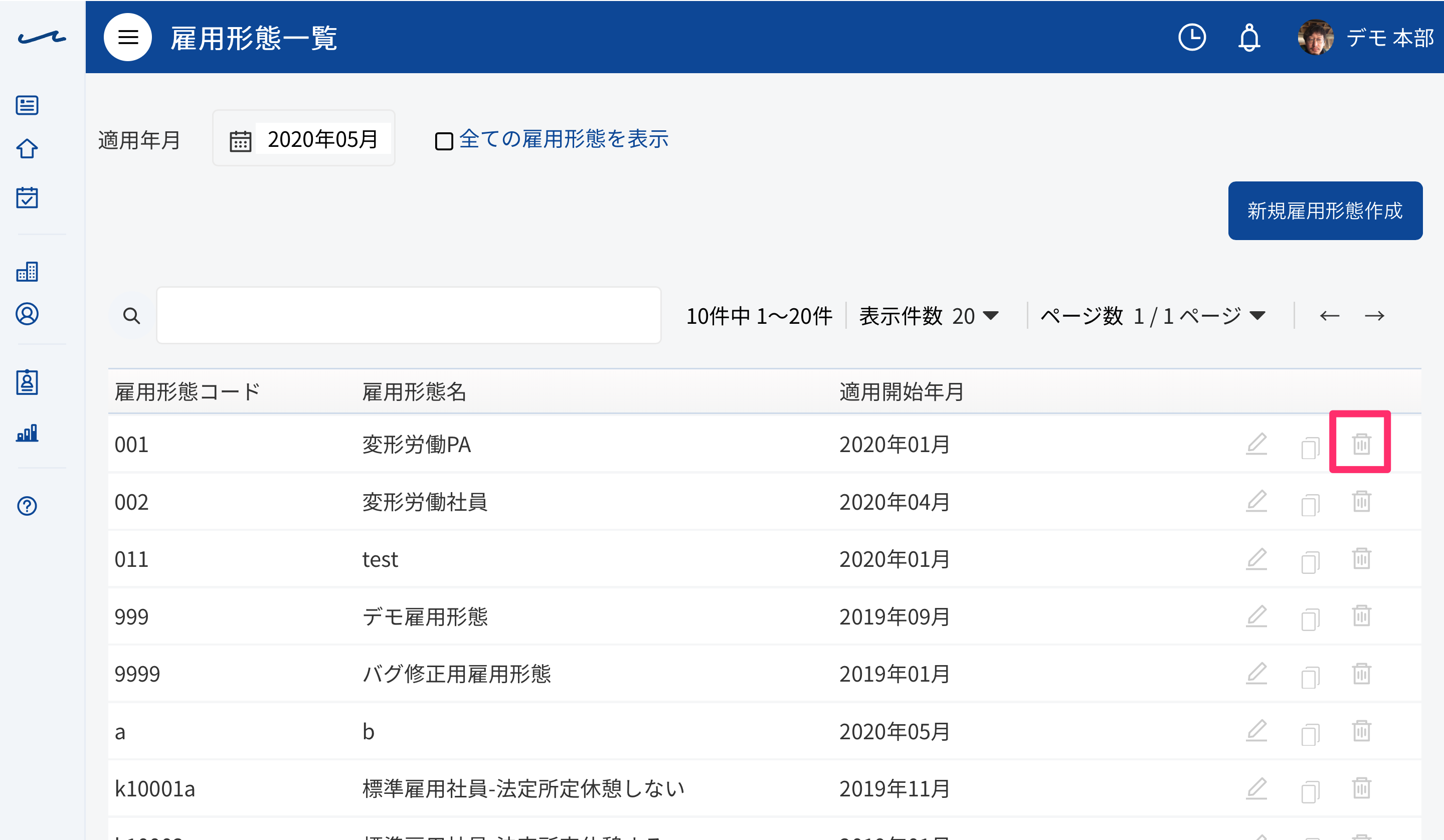Screen dimensions: 1444x840
Task: Click the 2020年04月 start date cell
Action: point(894,502)
